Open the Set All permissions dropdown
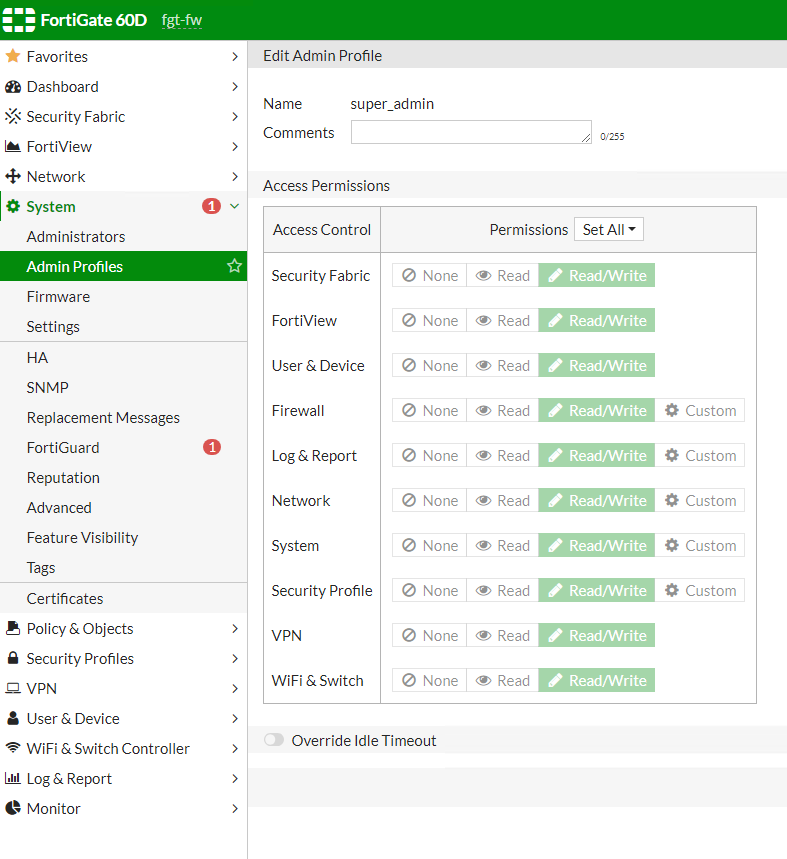This screenshot has height=859, width=787. [x=609, y=230]
